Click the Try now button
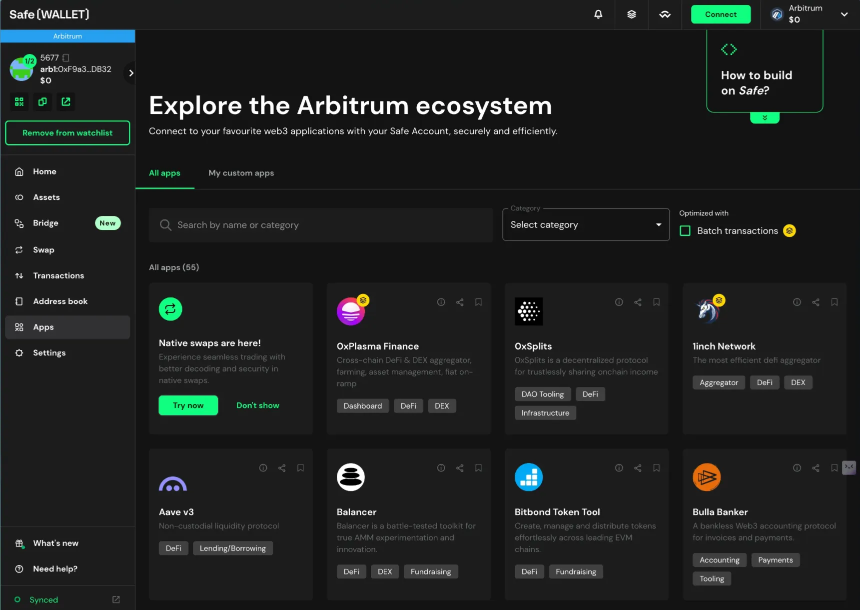 click(x=188, y=405)
